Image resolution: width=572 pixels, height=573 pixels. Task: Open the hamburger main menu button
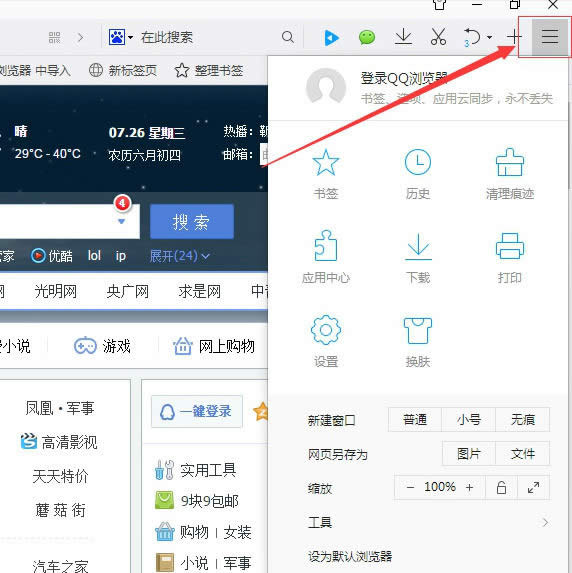[550, 37]
